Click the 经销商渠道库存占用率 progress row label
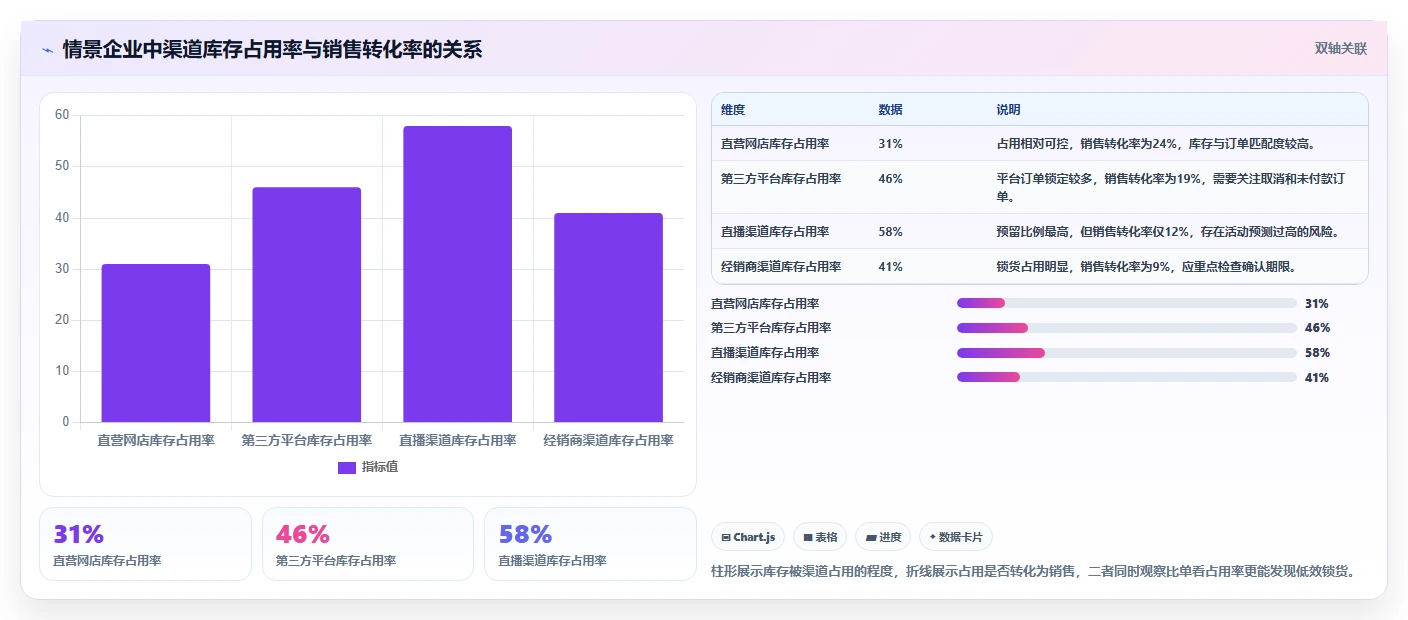 (x=771, y=378)
